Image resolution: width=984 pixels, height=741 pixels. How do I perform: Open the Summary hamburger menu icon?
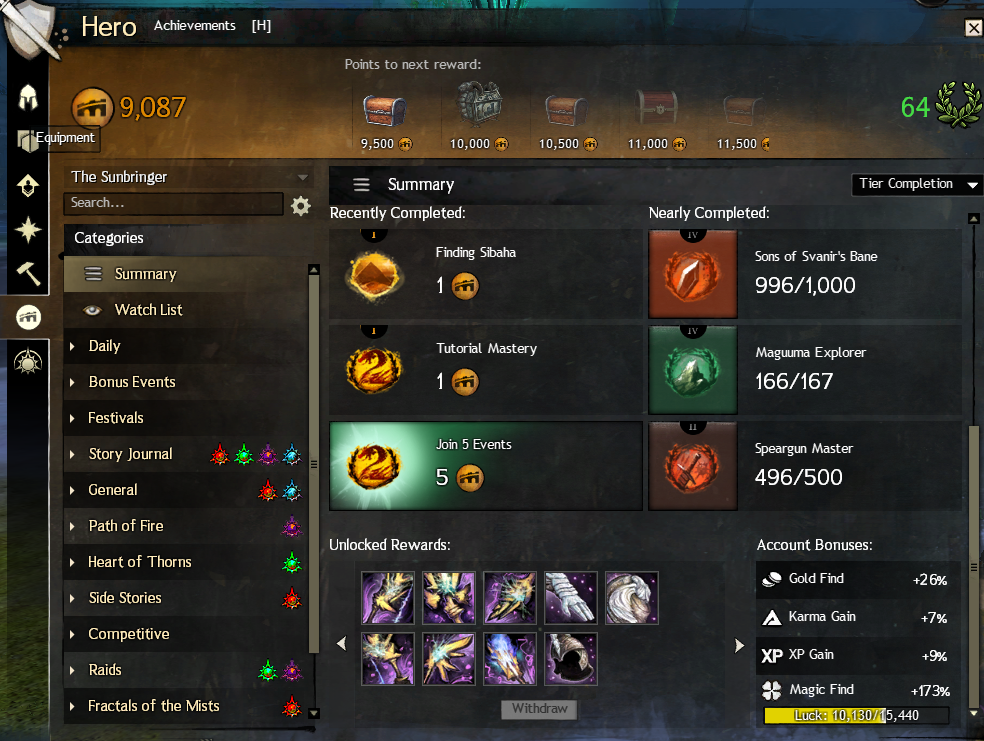click(361, 184)
